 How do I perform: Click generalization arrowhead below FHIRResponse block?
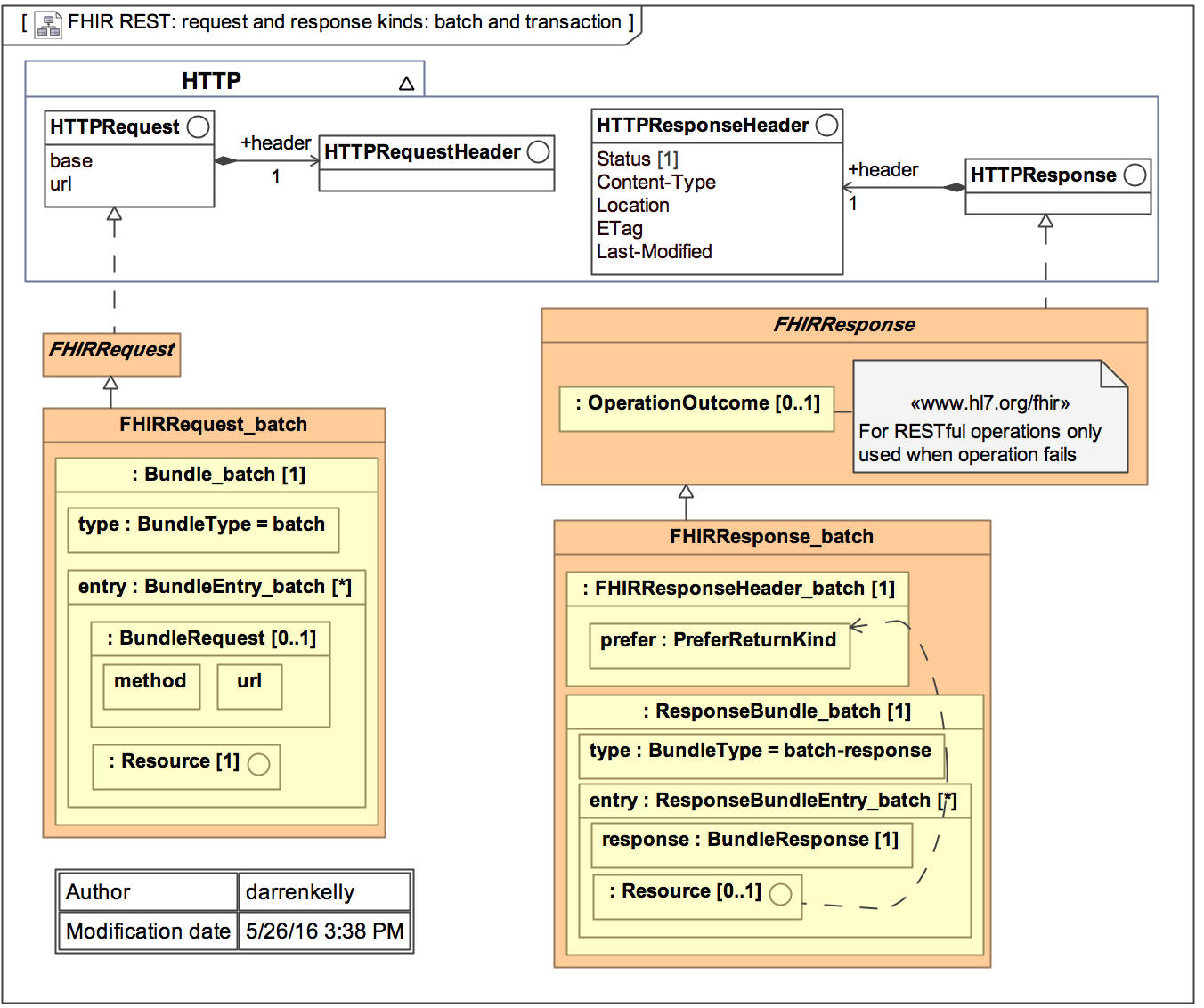coord(686,492)
